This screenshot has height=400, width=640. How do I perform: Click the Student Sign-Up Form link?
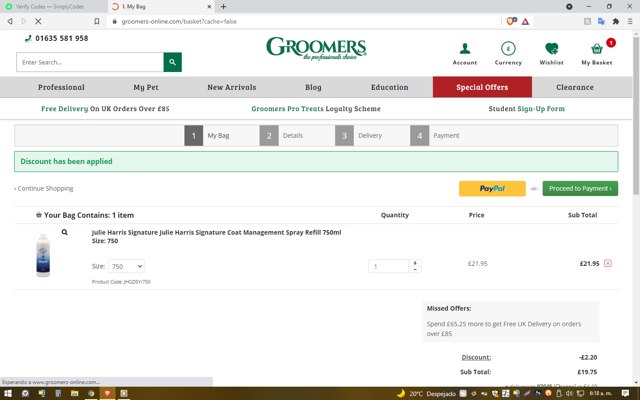(x=527, y=109)
